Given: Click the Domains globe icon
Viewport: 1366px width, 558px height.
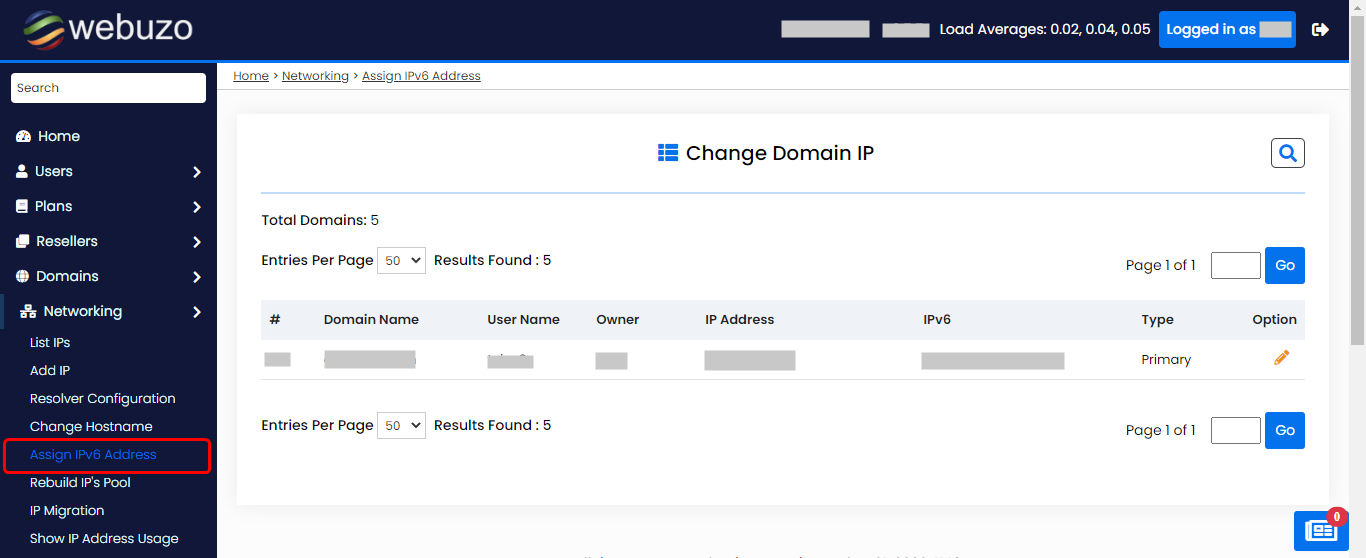Looking at the screenshot, I should pyautogui.click(x=23, y=276).
